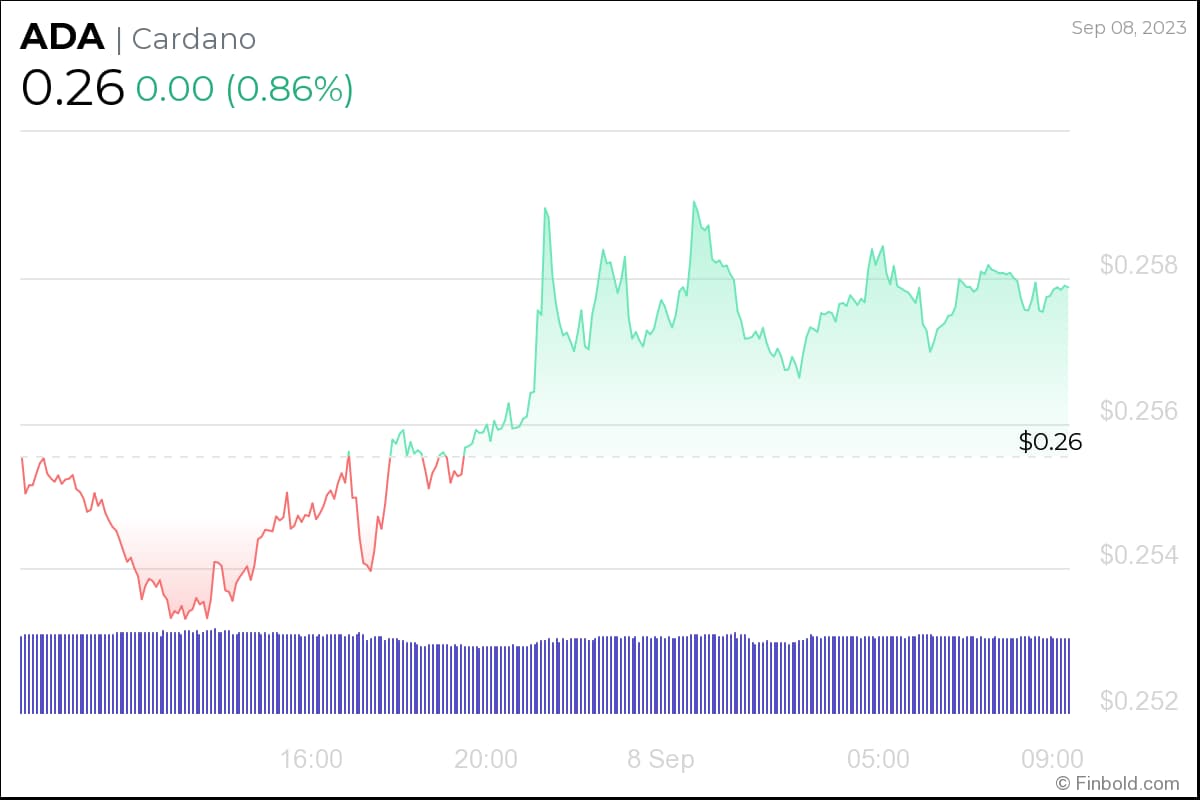
Task: Open the Finbold.com copyright link
Action: 1118,783
